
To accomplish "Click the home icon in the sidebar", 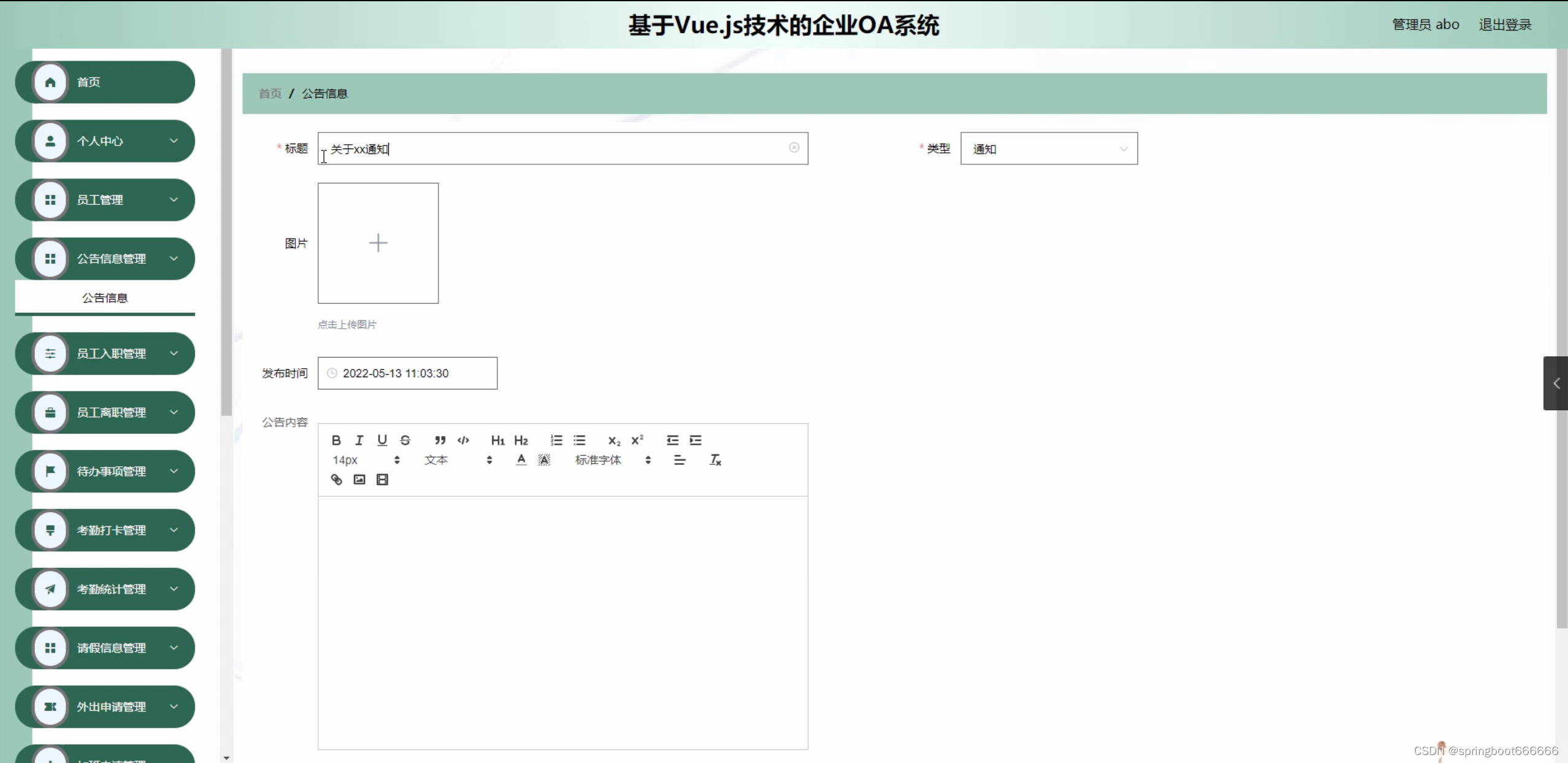I will pos(50,82).
